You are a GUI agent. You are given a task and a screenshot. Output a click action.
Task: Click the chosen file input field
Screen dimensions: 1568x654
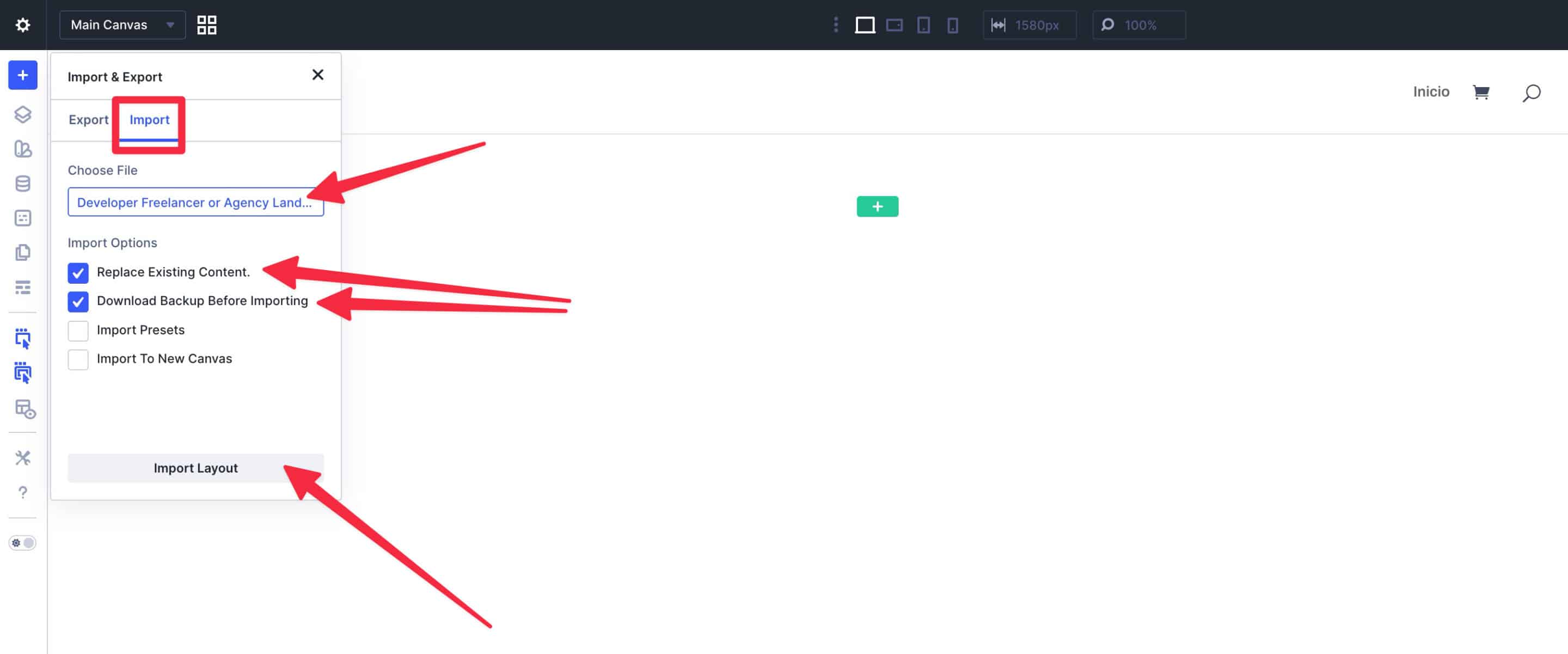(195, 202)
